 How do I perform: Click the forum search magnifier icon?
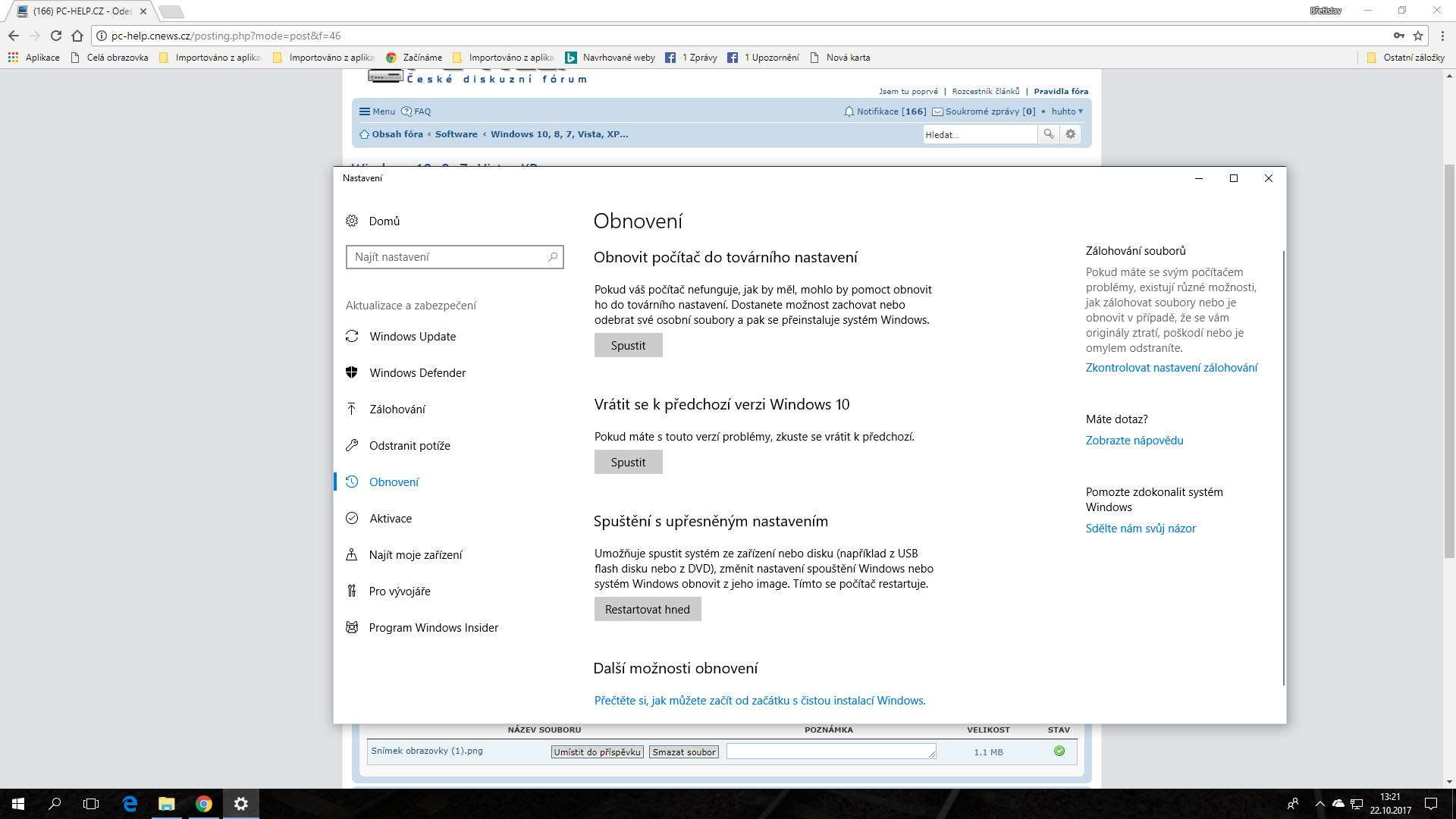1048,134
